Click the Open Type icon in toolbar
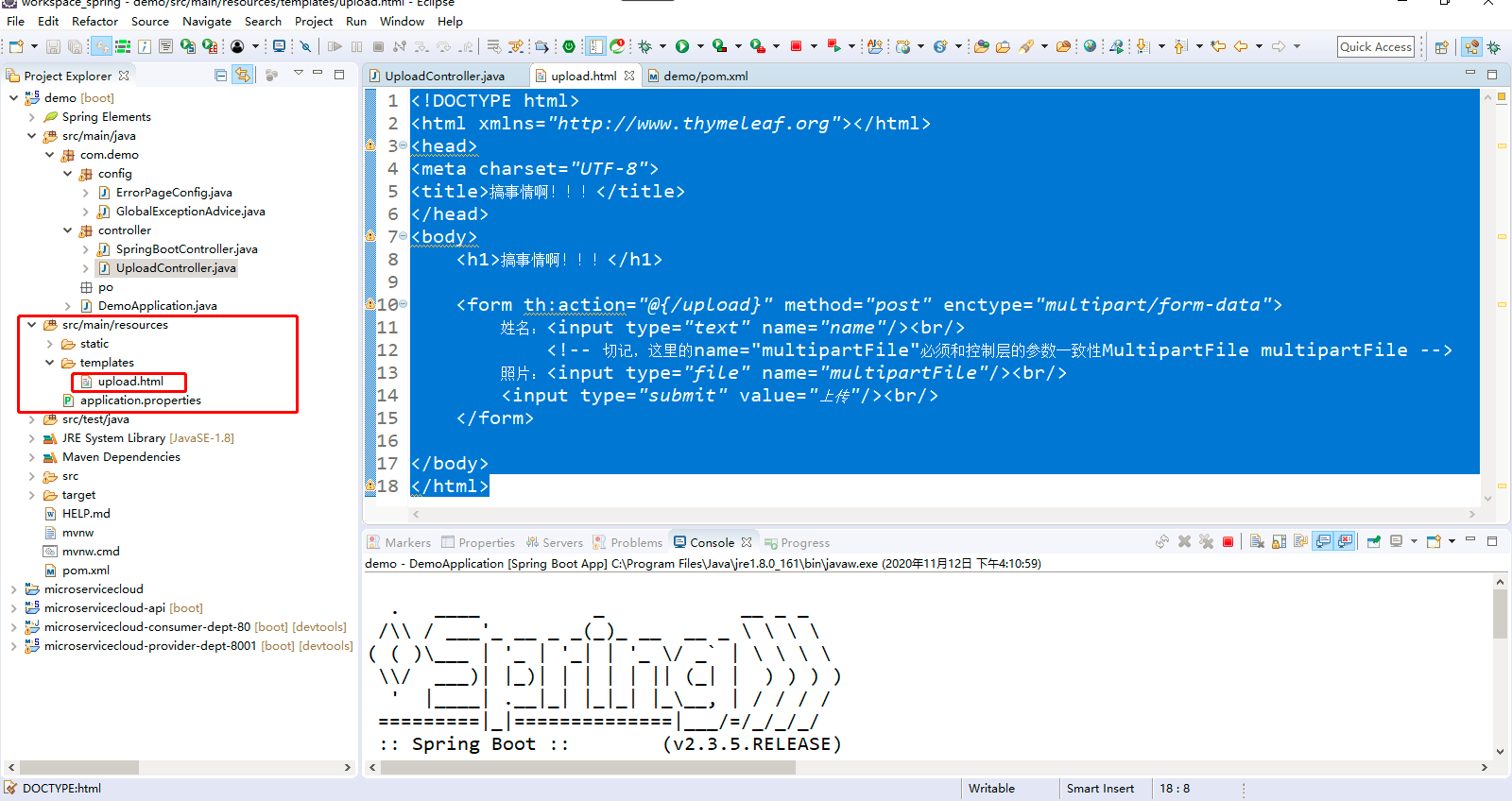The image size is (1512, 801). (981, 46)
